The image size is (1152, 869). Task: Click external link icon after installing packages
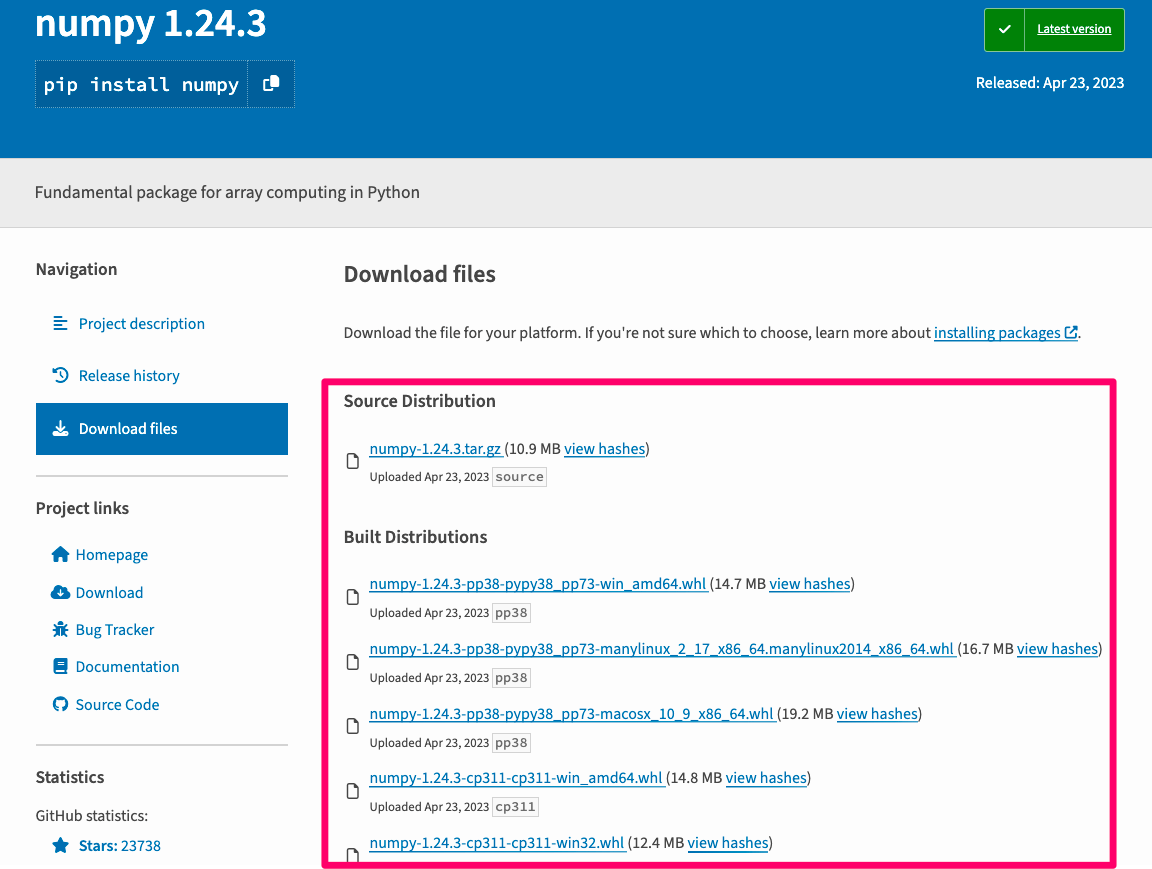click(x=1071, y=333)
